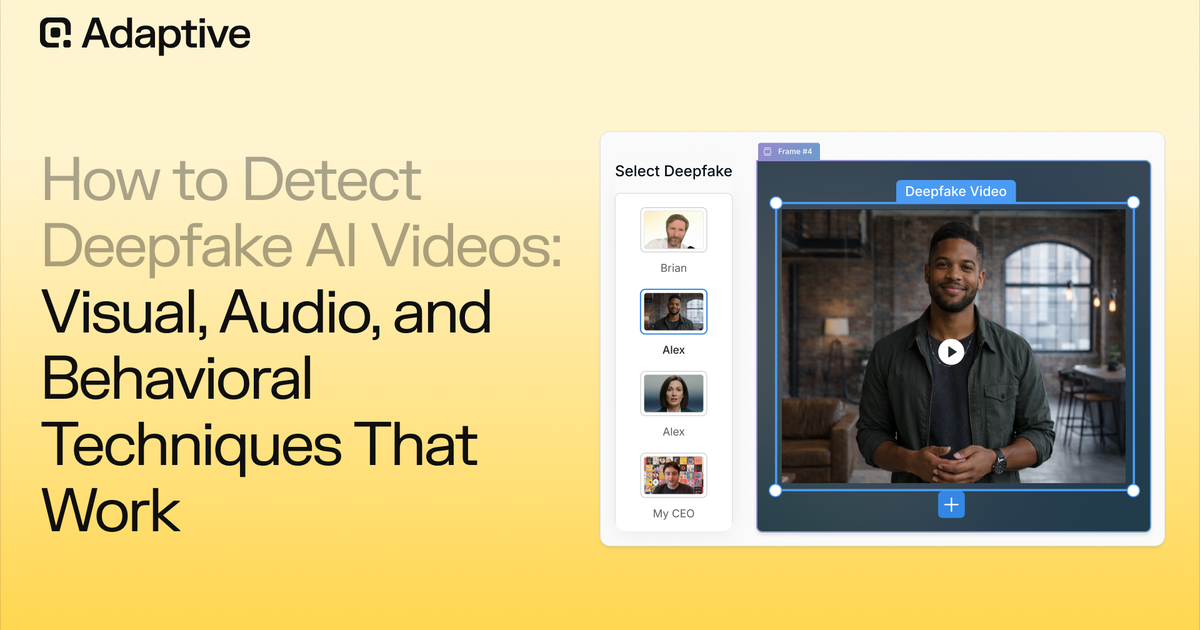Screen dimensions: 1200x630
Task: Click the bottom-left selection handle
Action: coord(775,490)
